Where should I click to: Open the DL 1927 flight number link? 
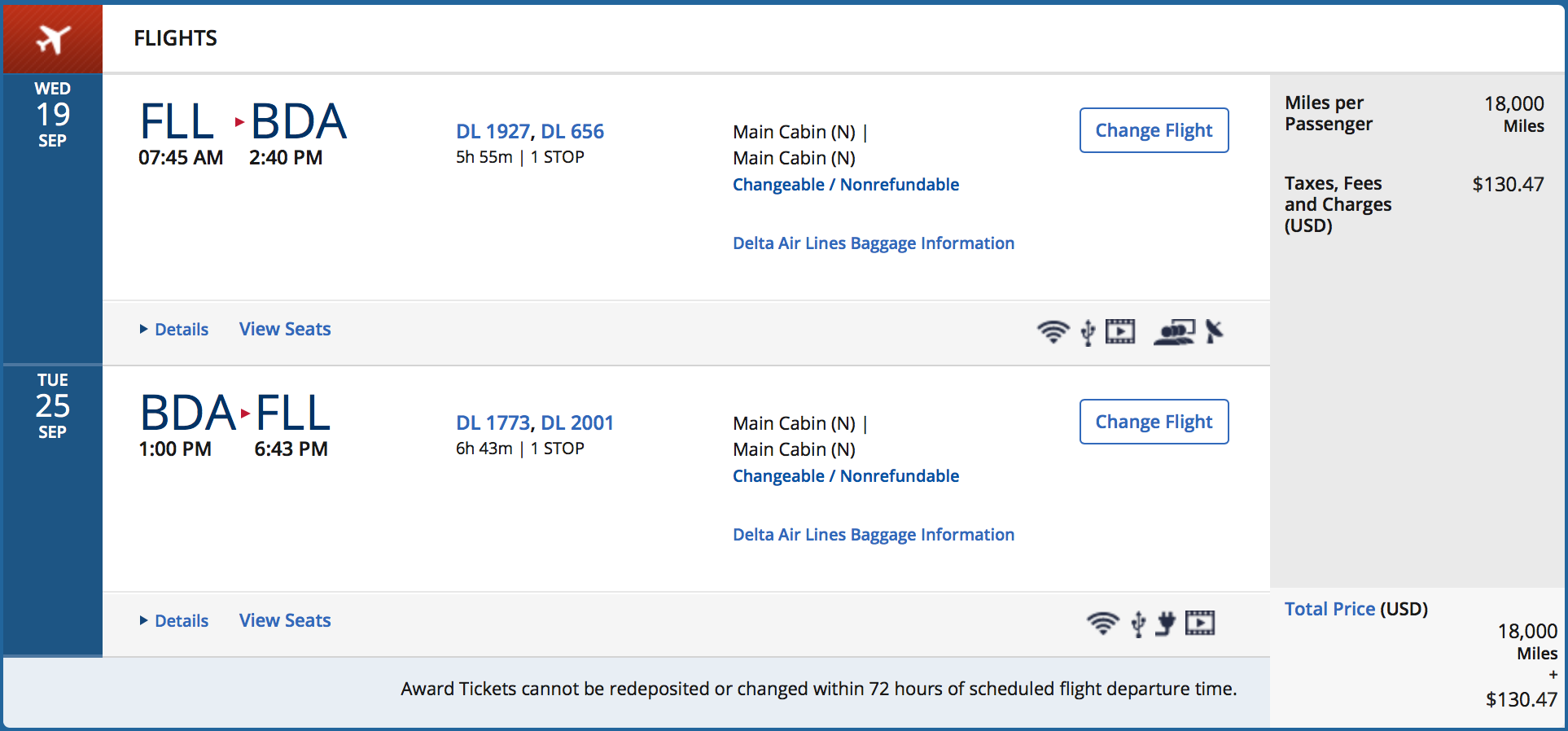point(493,131)
